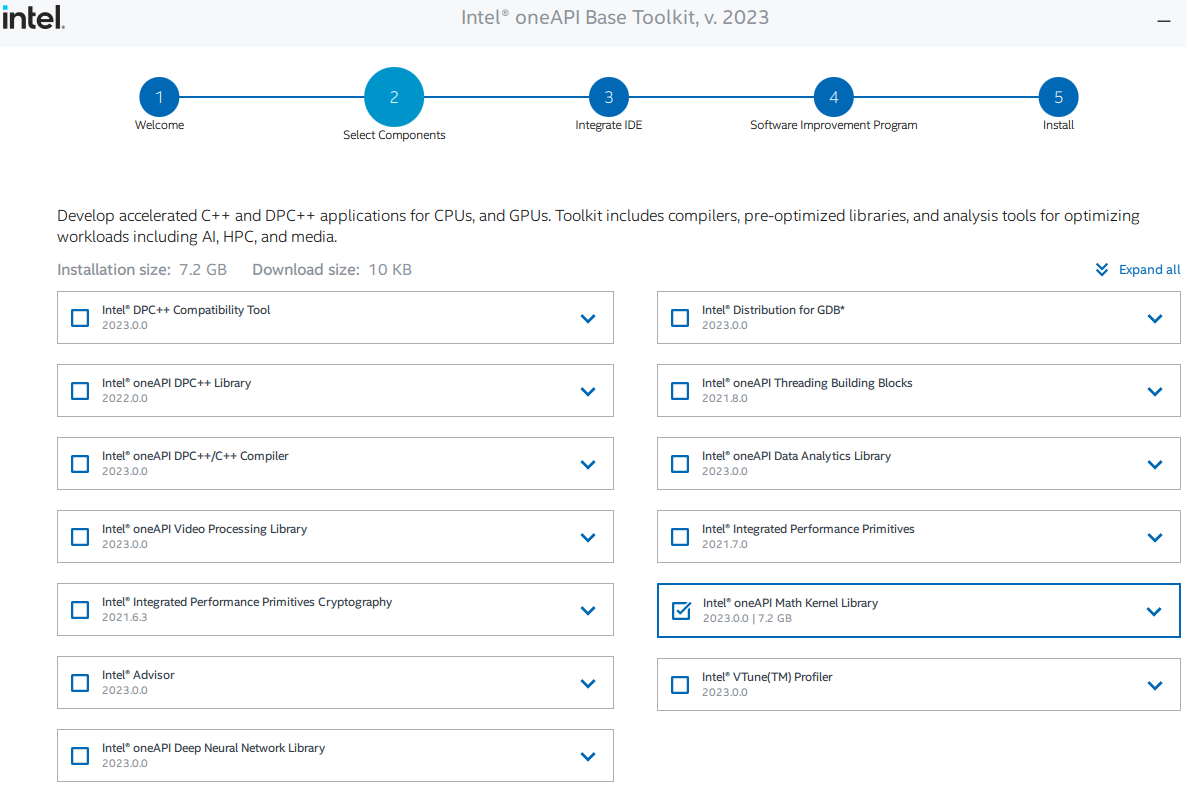1187x788 pixels.
Task: Expand DPC++ Compatibility Tool details chevron
Action: click(x=587, y=319)
